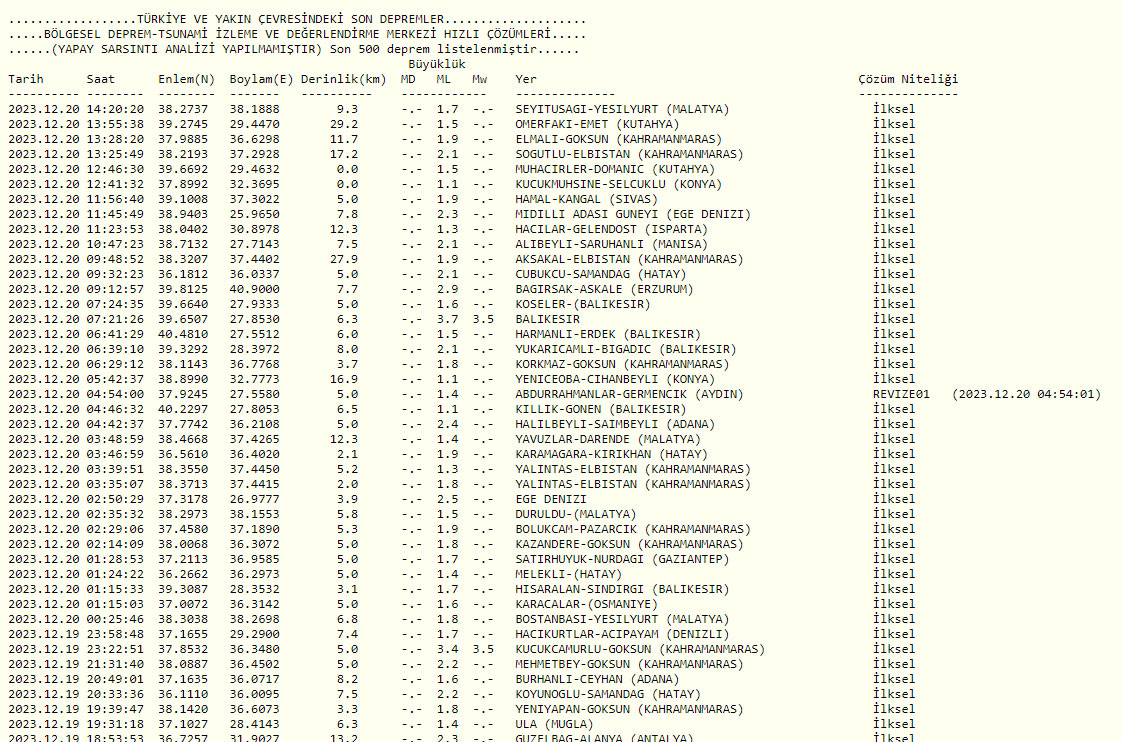Click the 'Boylam(E)' column header
1122x742 pixels.
(x=261, y=79)
